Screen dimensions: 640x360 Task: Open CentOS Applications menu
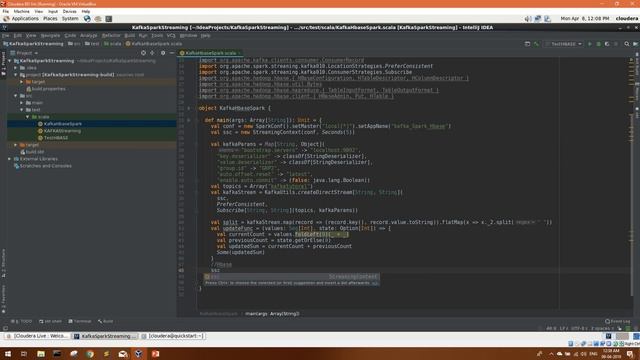22,19
